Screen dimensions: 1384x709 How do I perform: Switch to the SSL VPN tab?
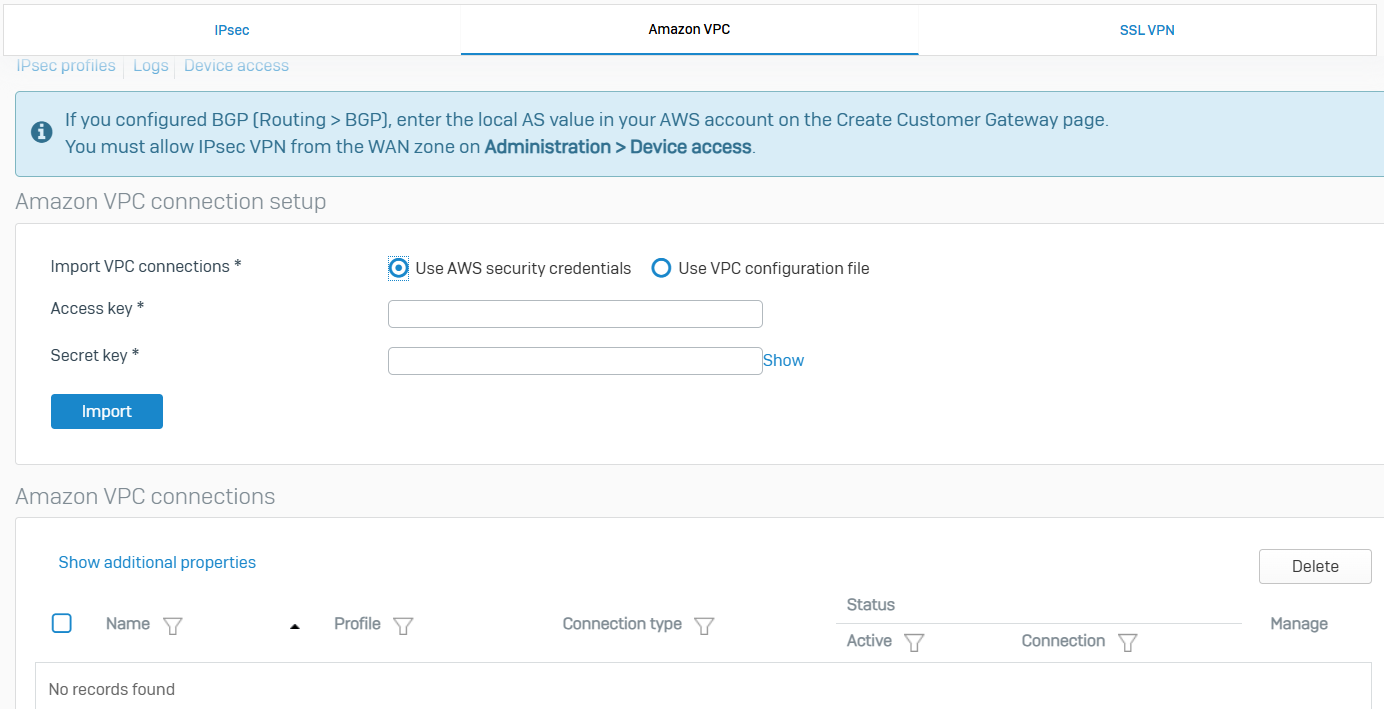pos(1147,30)
